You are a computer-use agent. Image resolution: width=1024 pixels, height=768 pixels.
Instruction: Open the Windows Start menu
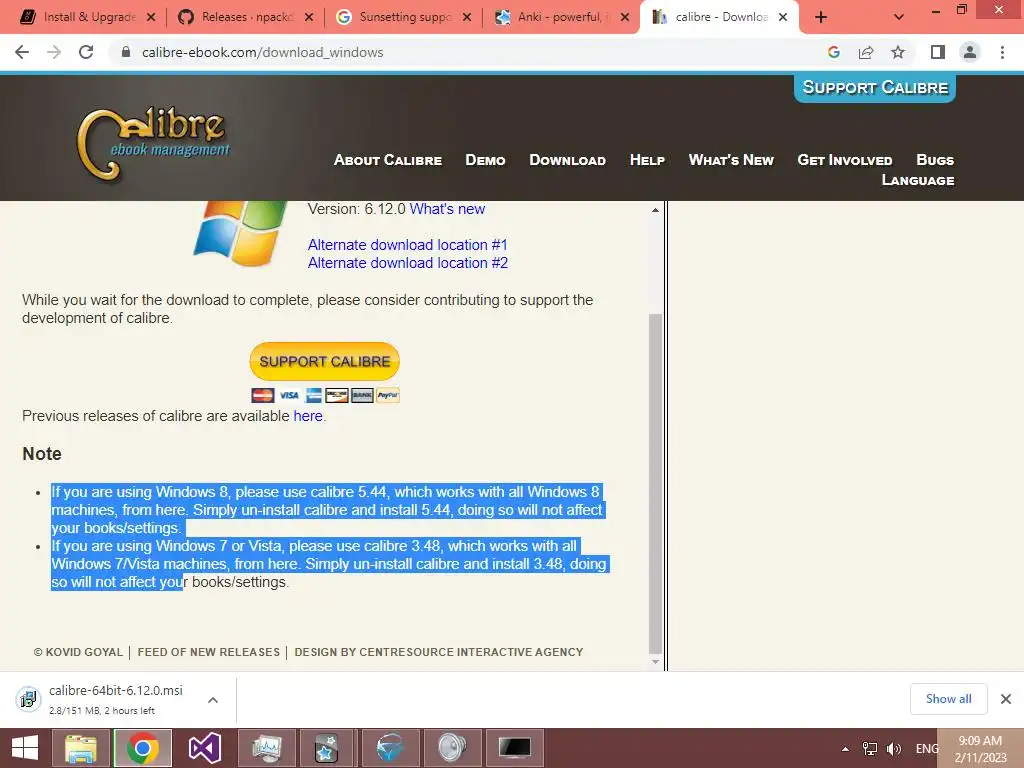25,748
